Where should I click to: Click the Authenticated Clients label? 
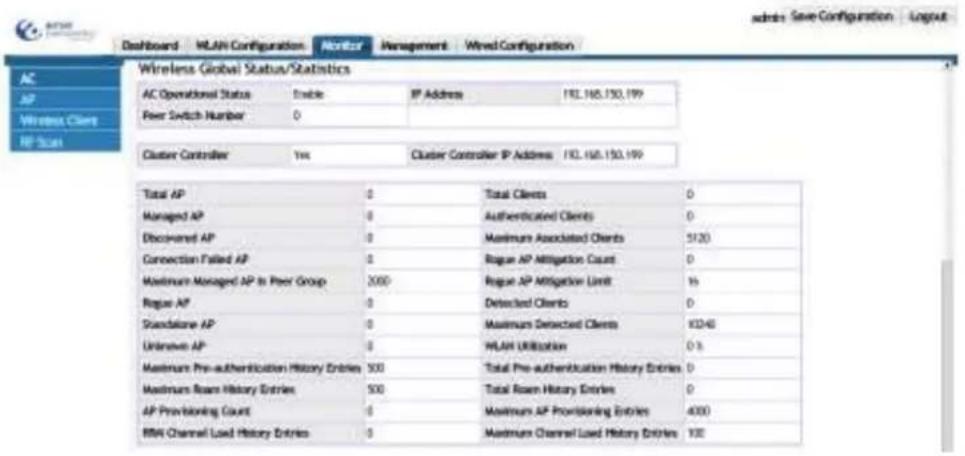point(539,216)
